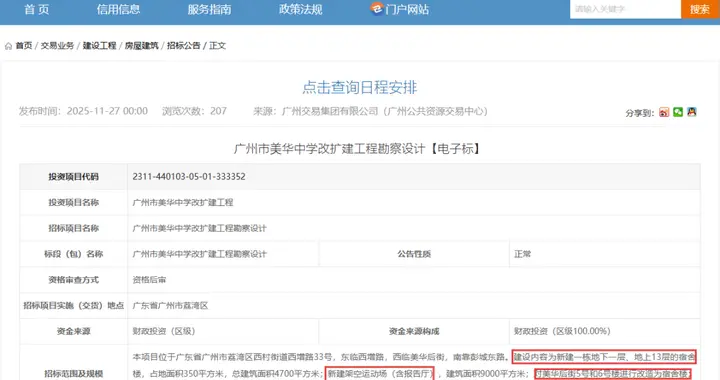
Task: Click the orange 搜索 button
Action: [700, 9]
